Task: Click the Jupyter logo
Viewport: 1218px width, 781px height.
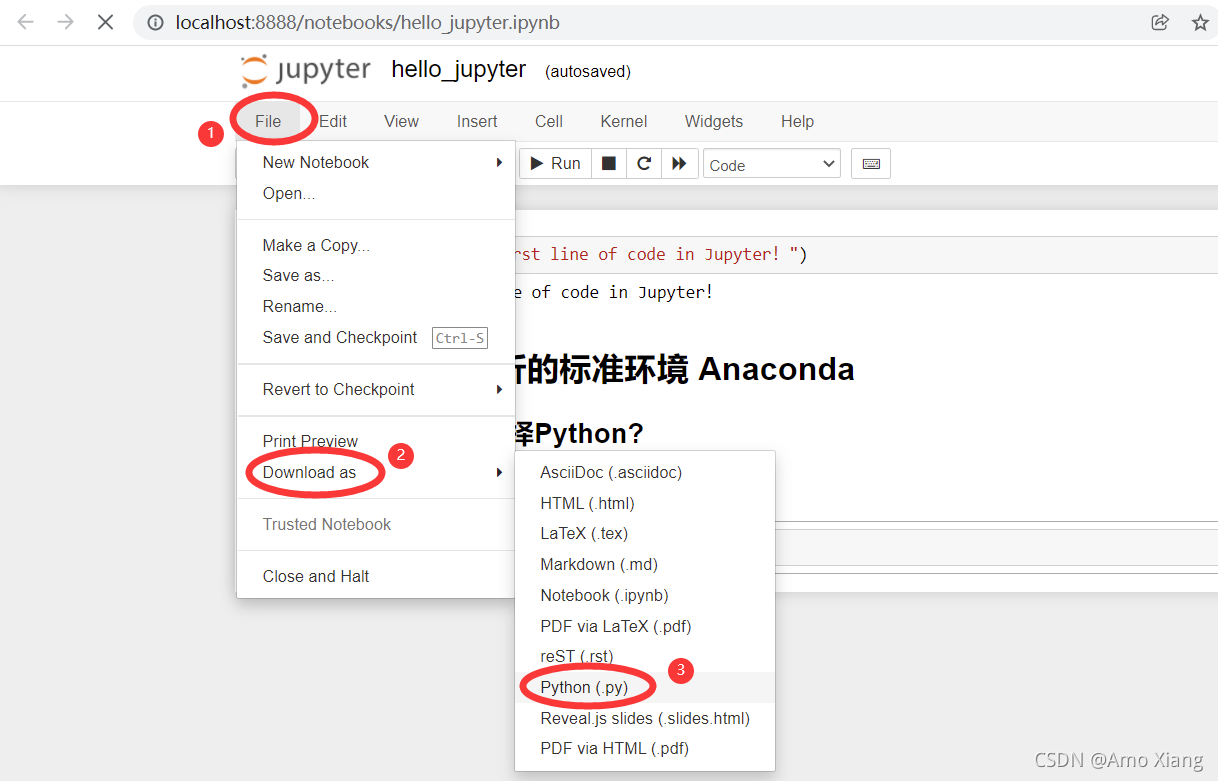Action: pyautogui.click(x=306, y=71)
